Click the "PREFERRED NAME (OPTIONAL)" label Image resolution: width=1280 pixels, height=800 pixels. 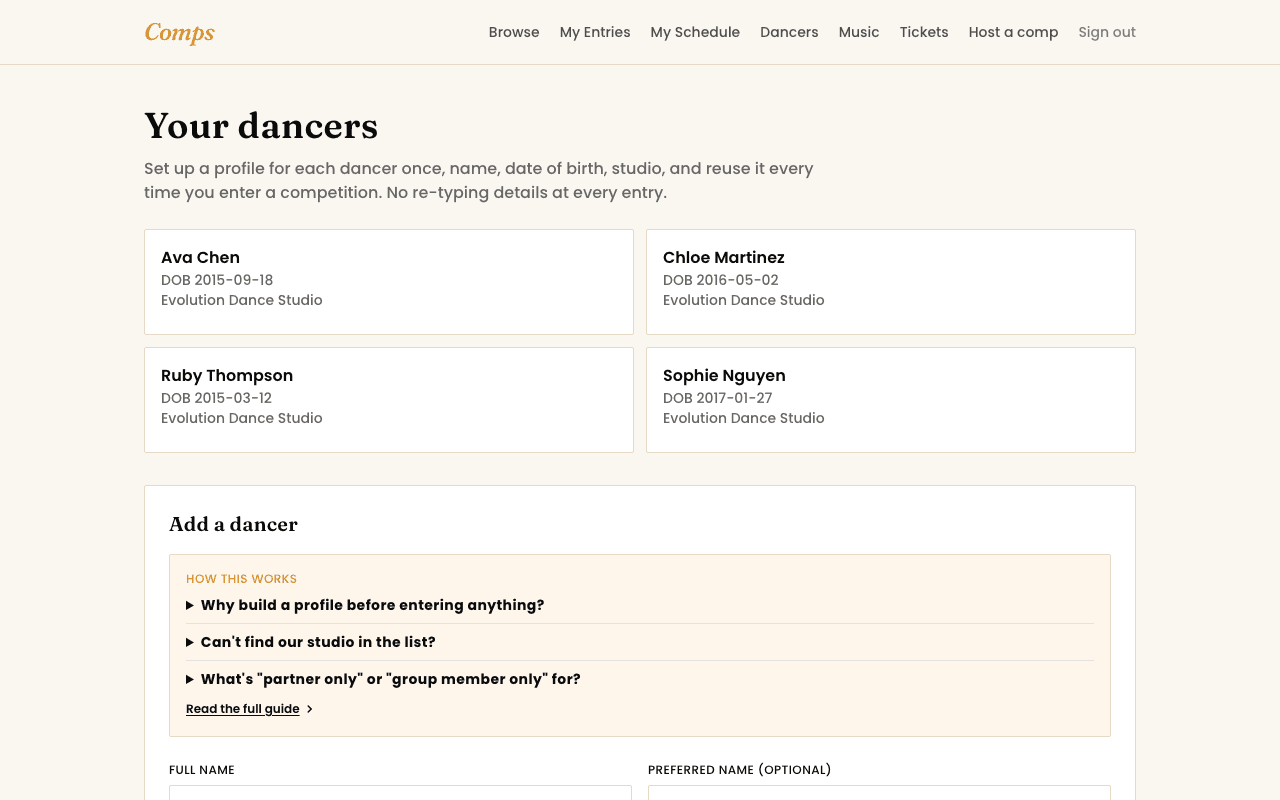click(x=740, y=770)
